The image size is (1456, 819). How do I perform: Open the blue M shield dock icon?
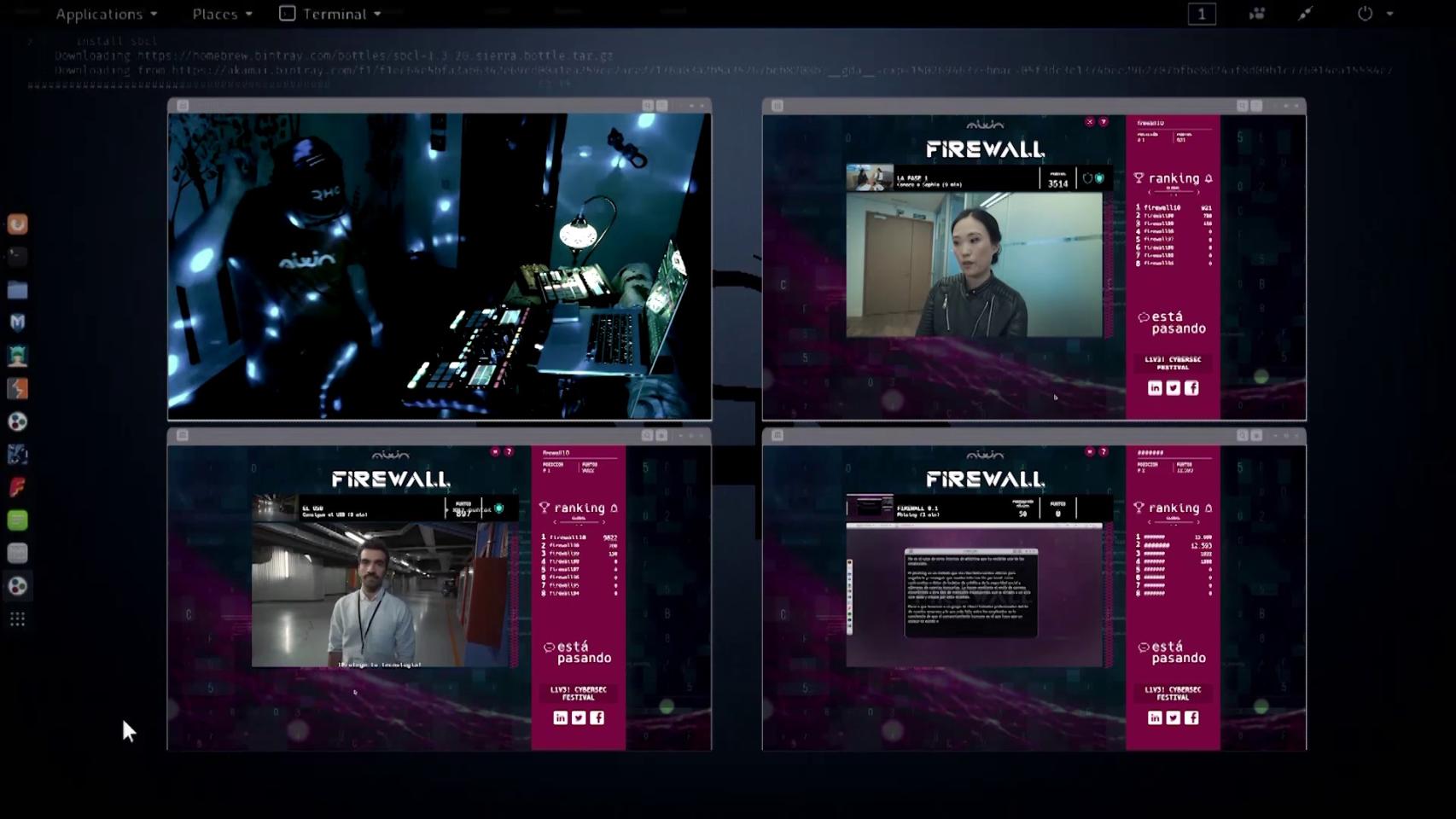click(x=17, y=322)
